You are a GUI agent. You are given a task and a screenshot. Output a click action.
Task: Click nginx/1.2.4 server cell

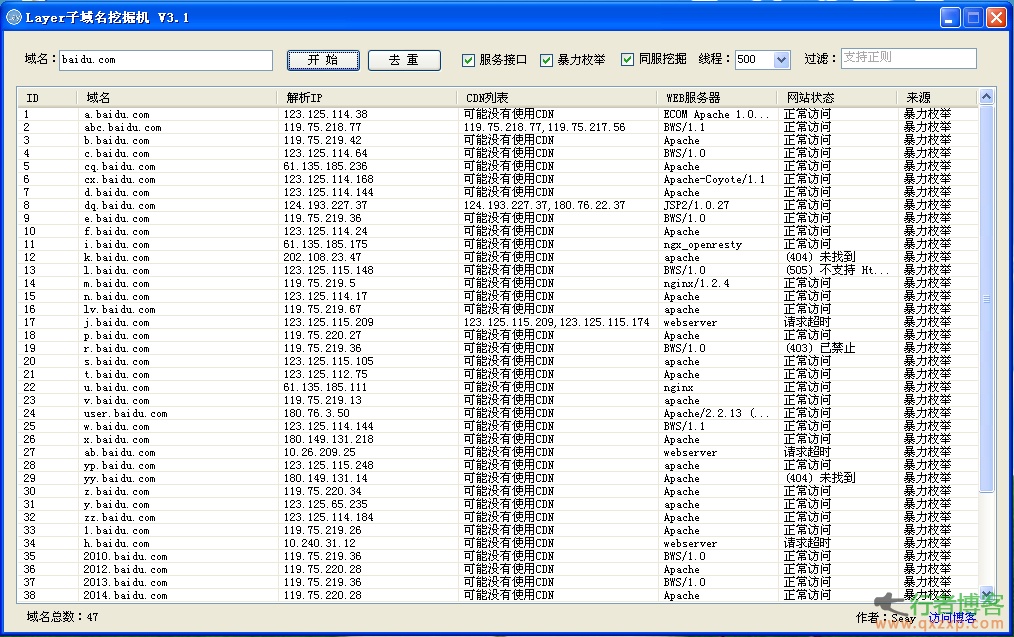696,283
